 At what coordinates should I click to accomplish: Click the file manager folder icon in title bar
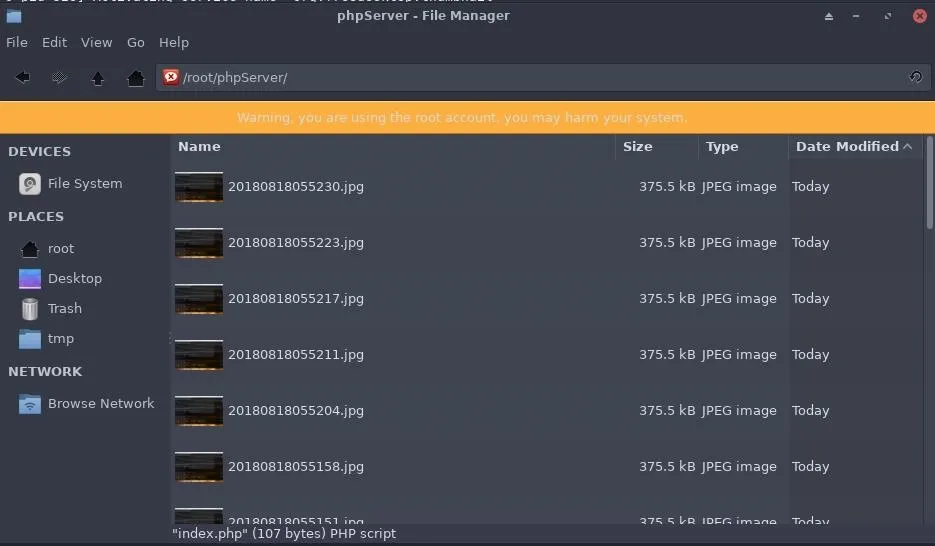[x=14, y=16]
